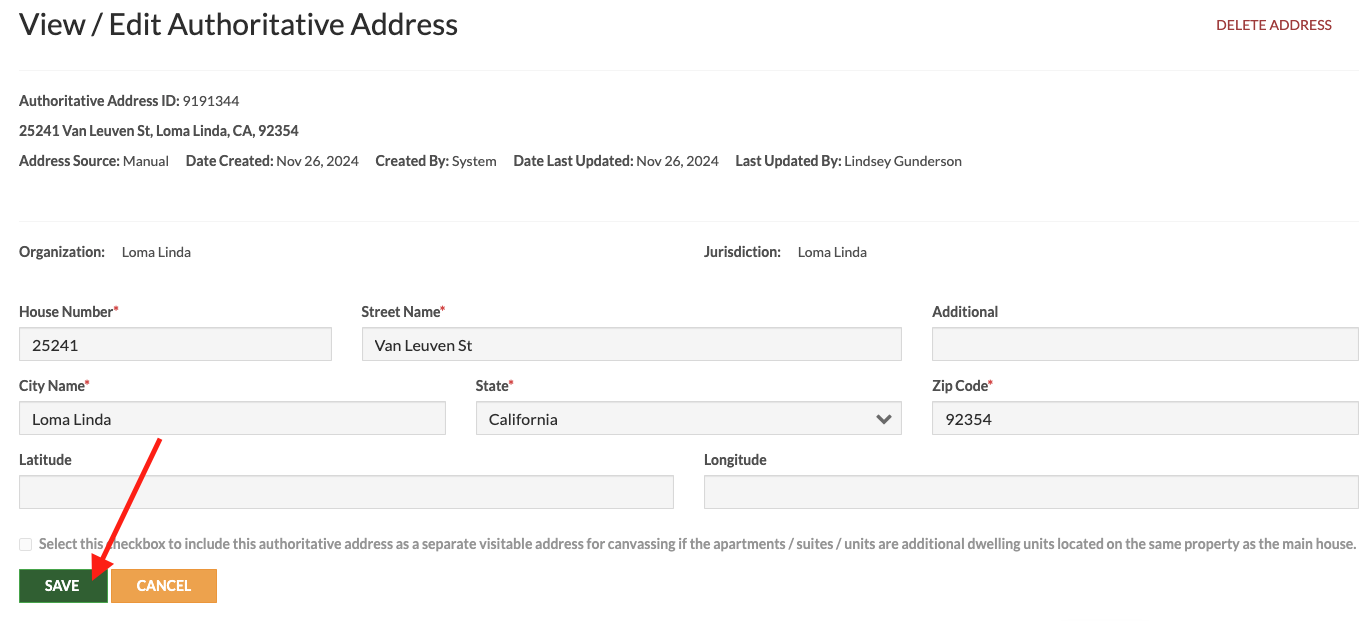The image size is (1368, 621).
Task: Click the empty Latitude field
Action: (346, 492)
